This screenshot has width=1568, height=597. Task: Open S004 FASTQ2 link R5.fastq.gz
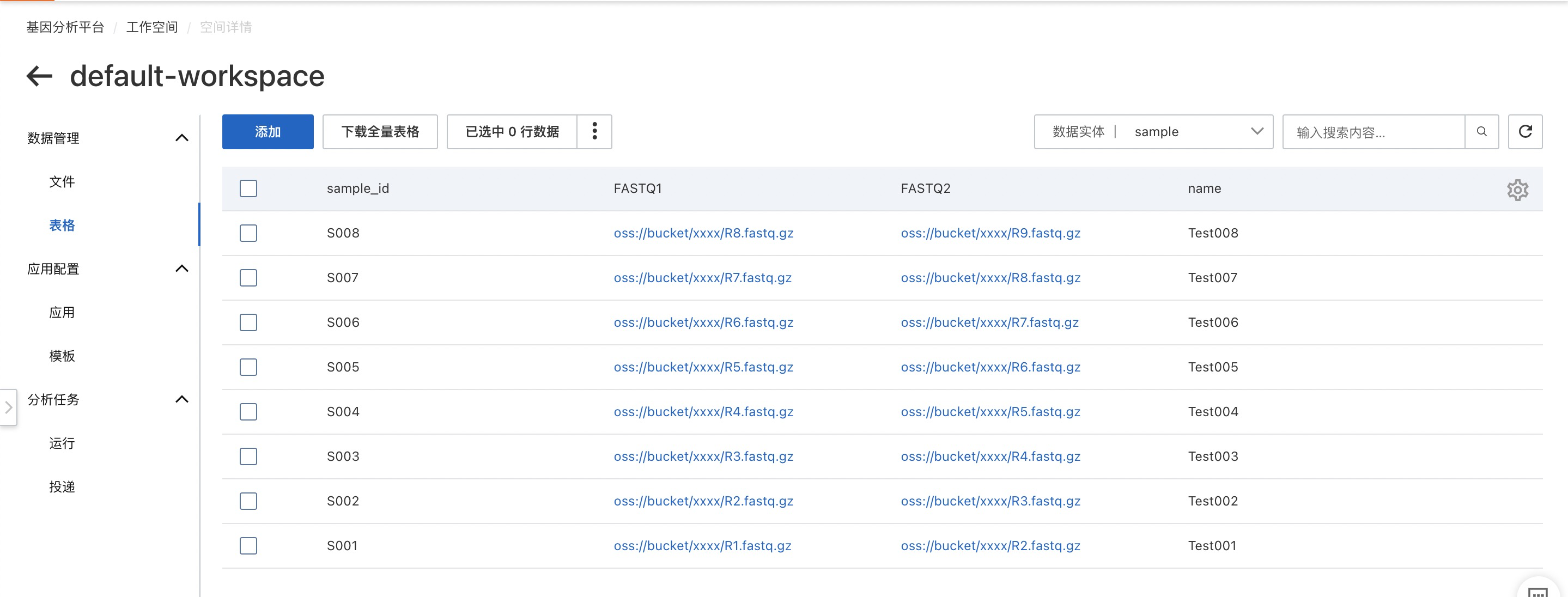(x=990, y=412)
